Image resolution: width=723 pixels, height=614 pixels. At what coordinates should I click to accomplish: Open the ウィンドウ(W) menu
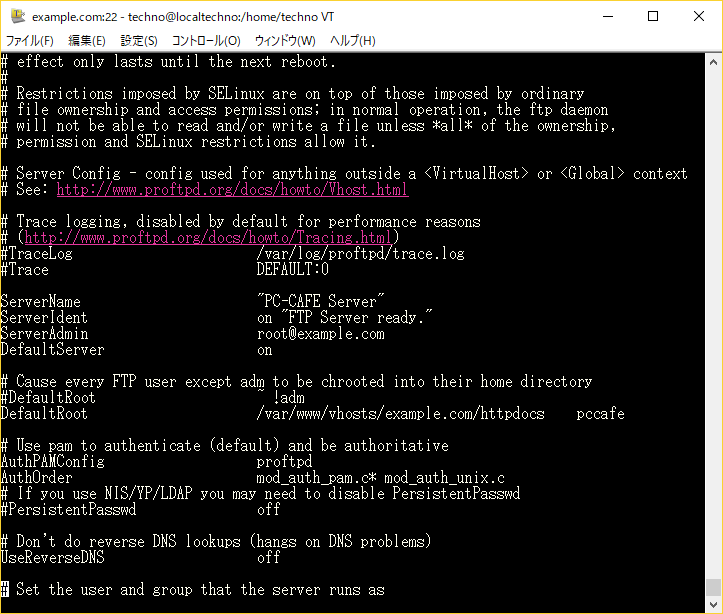(x=285, y=41)
